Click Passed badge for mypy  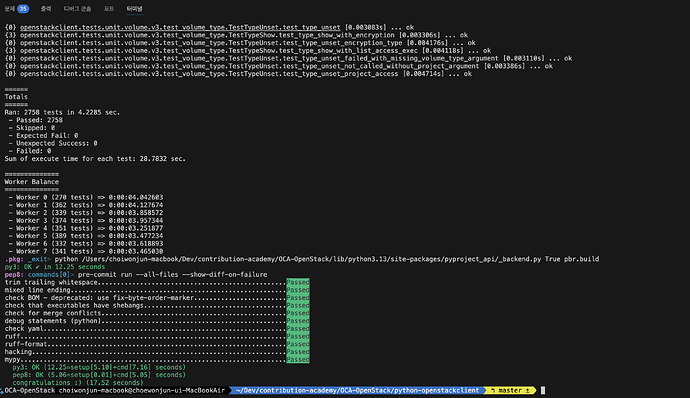298,360
